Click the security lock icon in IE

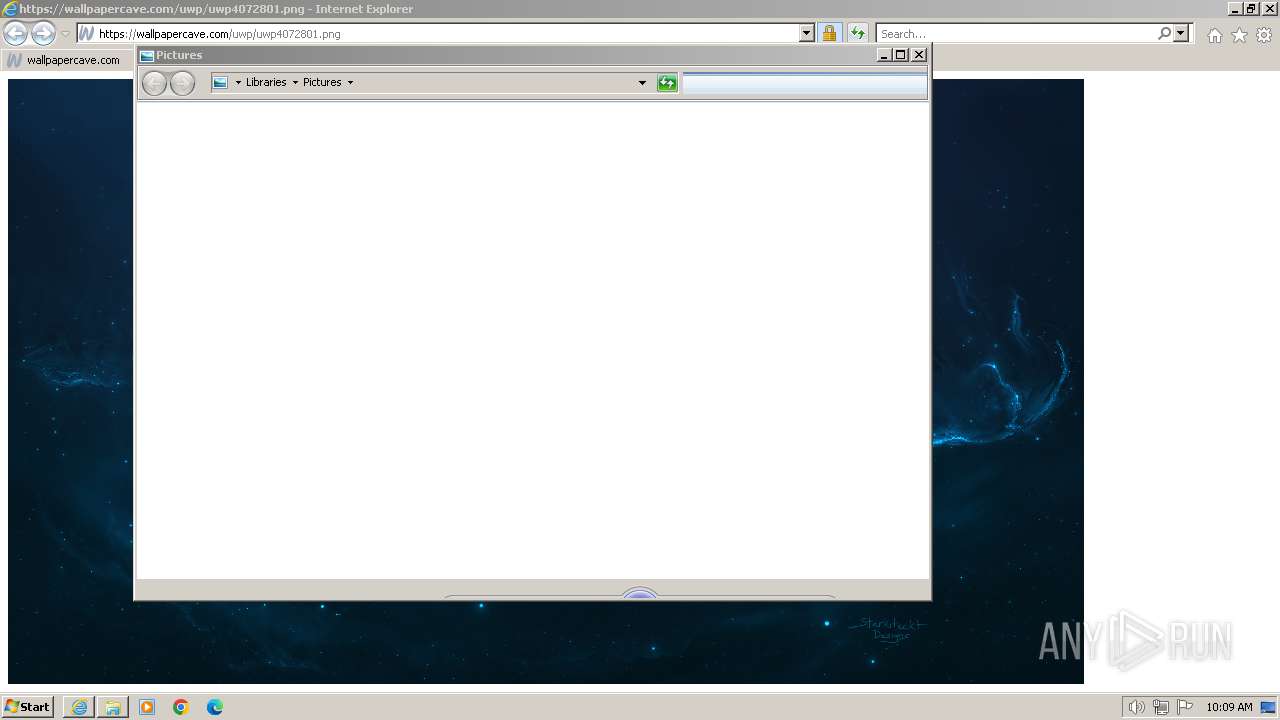click(x=829, y=33)
